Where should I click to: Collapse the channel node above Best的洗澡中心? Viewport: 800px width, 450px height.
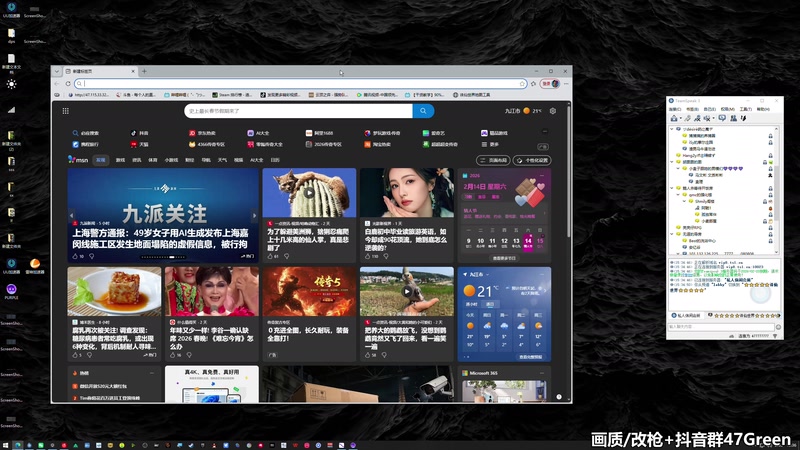[x=671, y=234]
